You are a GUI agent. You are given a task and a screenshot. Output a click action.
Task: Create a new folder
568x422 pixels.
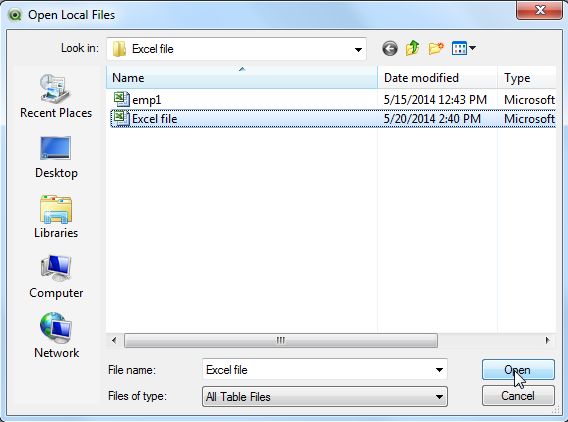pyautogui.click(x=436, y=48)
